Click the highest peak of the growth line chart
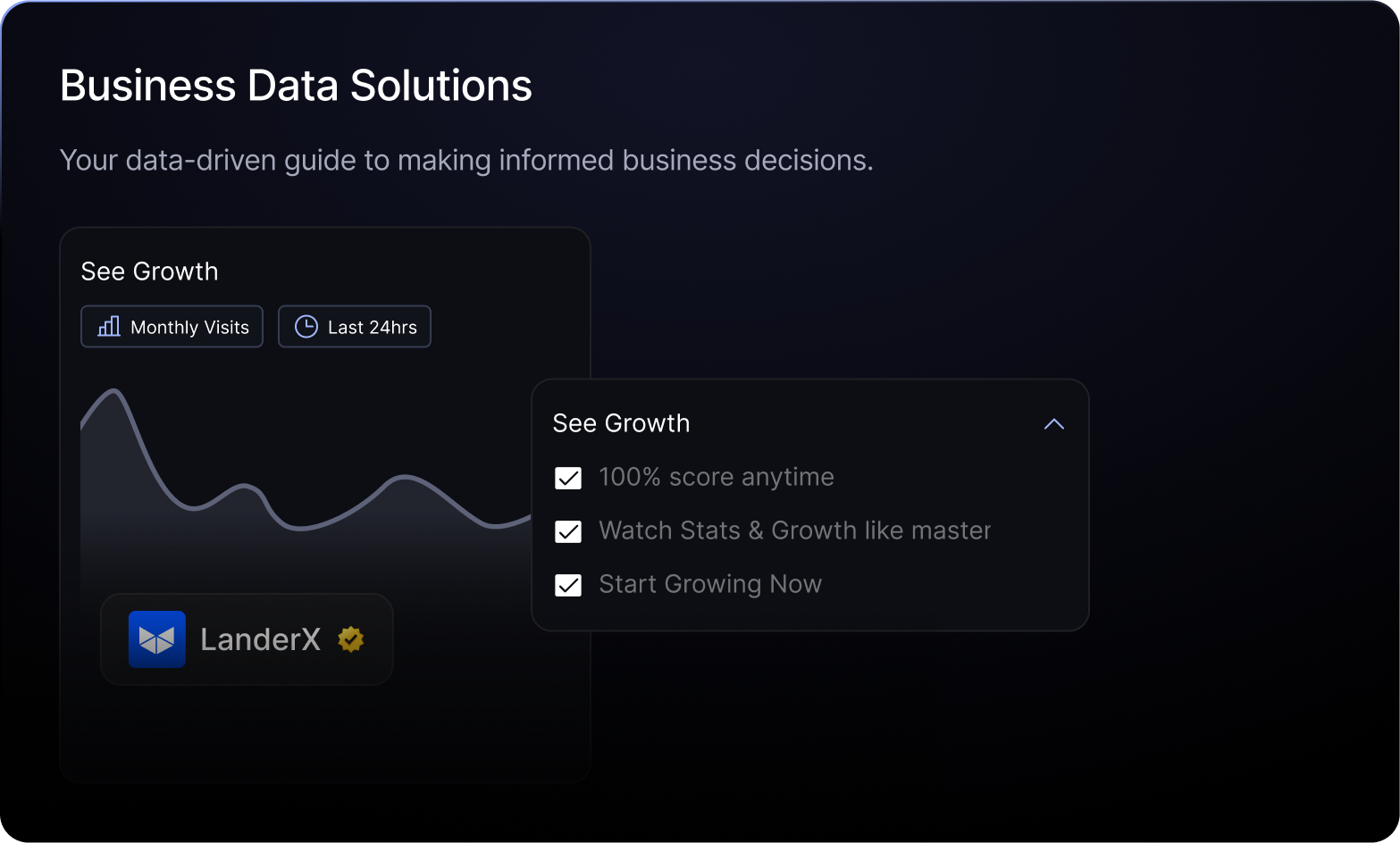The height and width of the screenshot is (843, 1400). click(113, 391)
